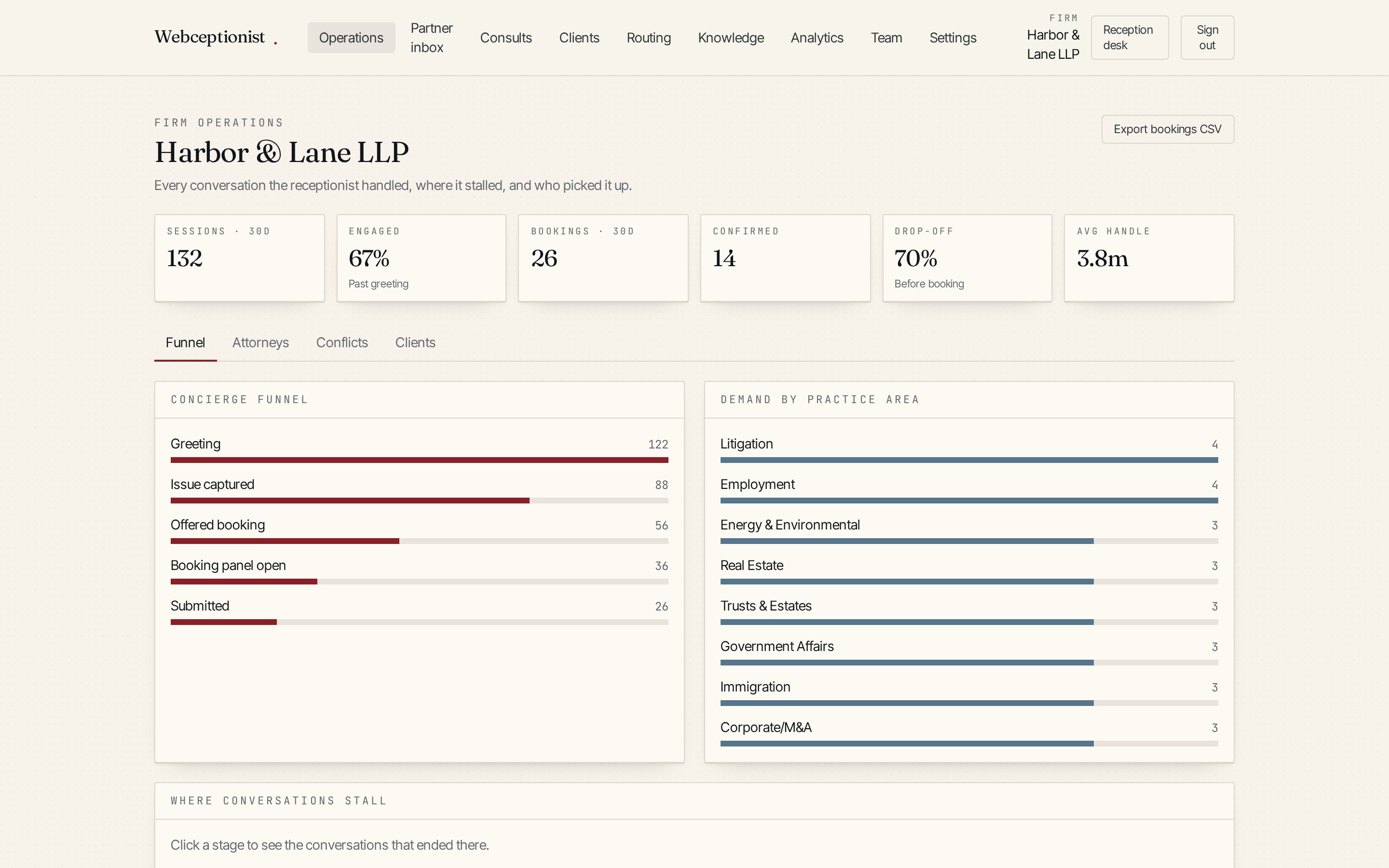Click Sign out
Image resolution: width=1389 pixels, height=868 pixels.
pyautogui.click(x=1207, y=38)
